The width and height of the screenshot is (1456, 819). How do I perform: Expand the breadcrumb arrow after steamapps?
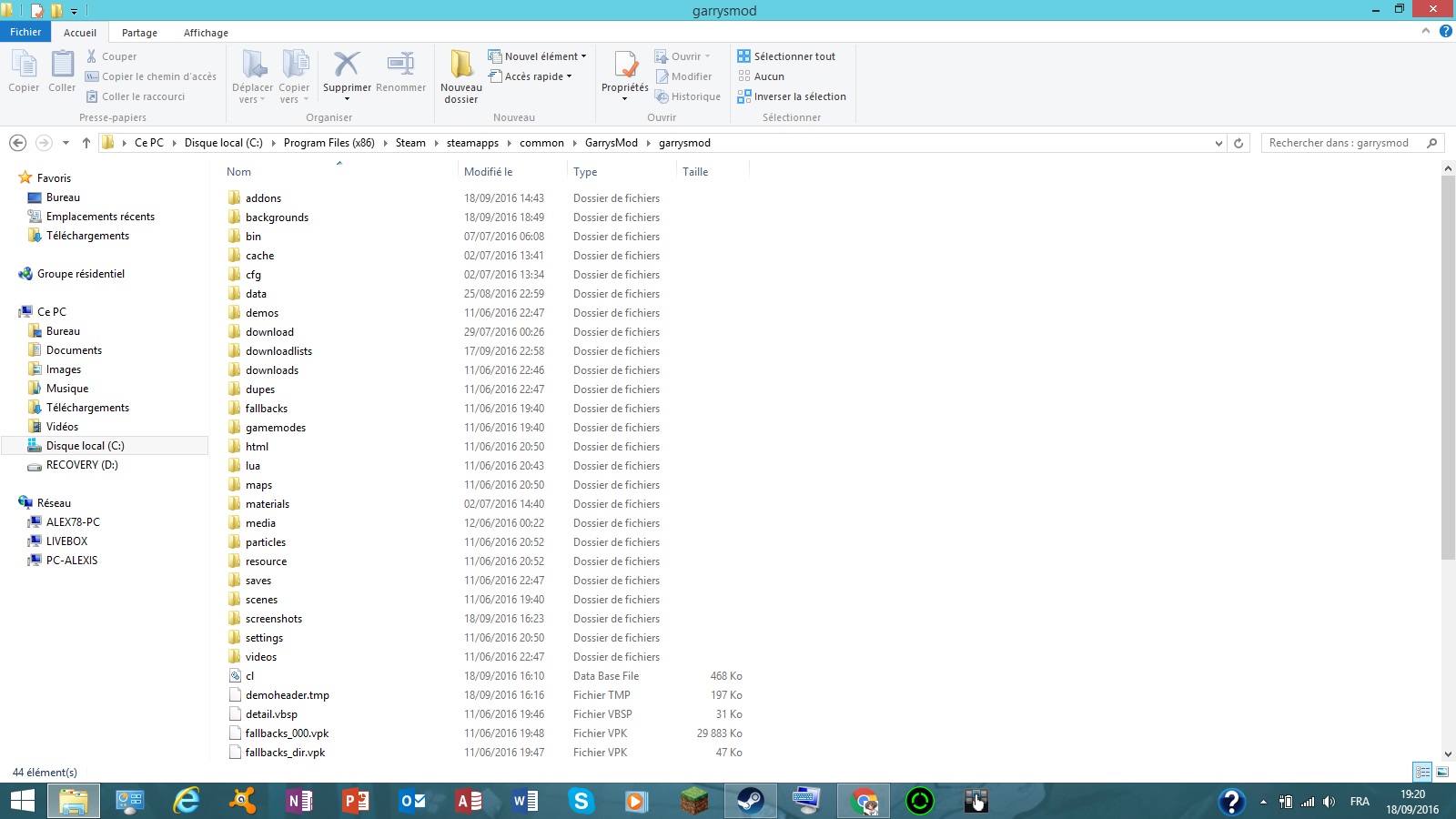pyautogui.click(x=510, y=143)
